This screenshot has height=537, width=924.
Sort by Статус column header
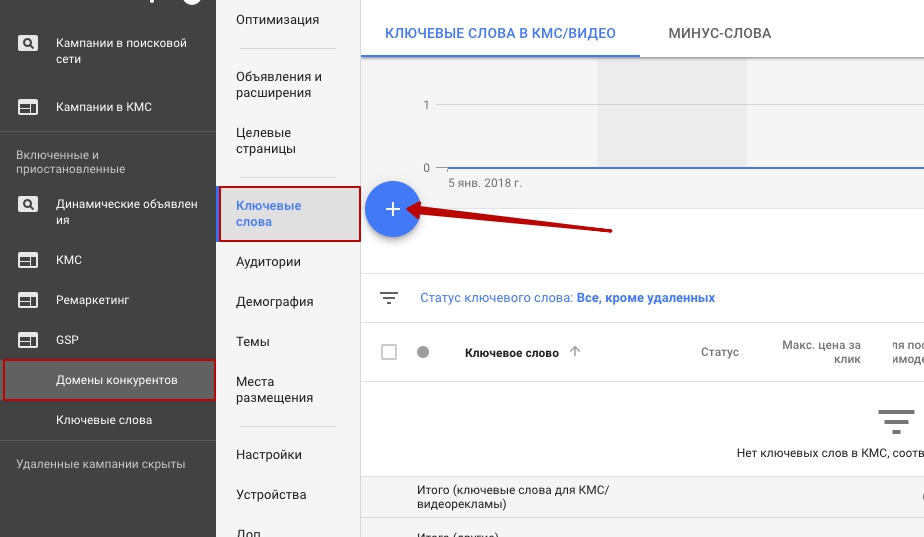[720, 352]
